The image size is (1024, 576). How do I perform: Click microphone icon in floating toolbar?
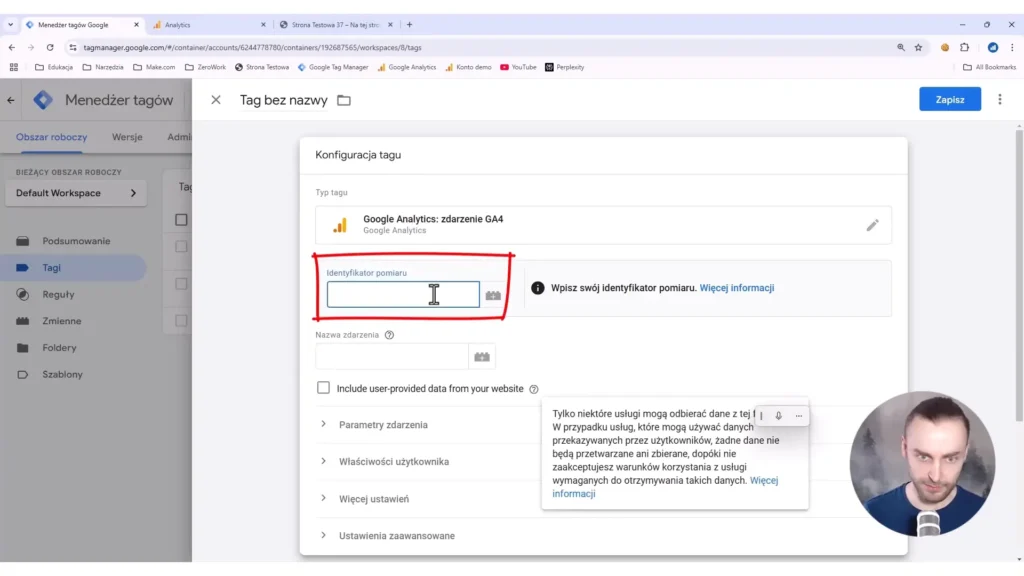pyautogui.click(x=778, y=416)
